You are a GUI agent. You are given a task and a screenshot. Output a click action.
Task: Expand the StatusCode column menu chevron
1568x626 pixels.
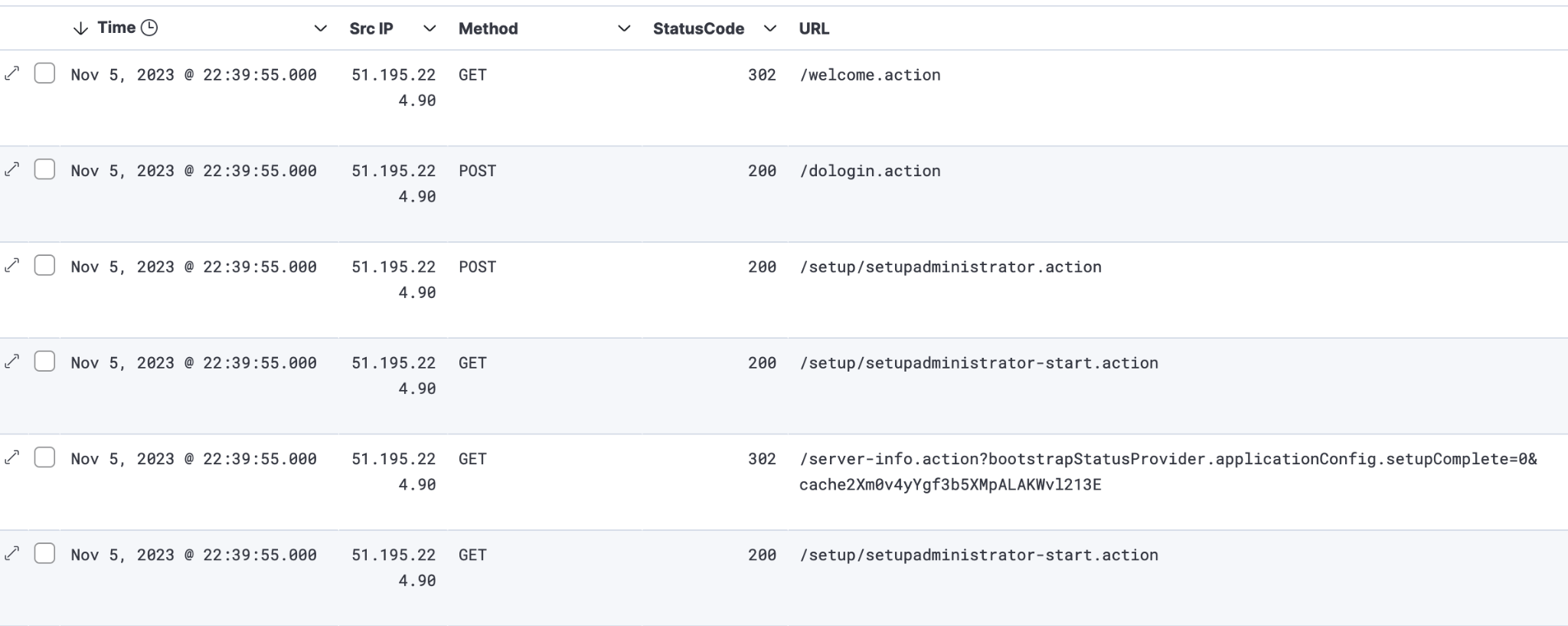pos(770,28)
